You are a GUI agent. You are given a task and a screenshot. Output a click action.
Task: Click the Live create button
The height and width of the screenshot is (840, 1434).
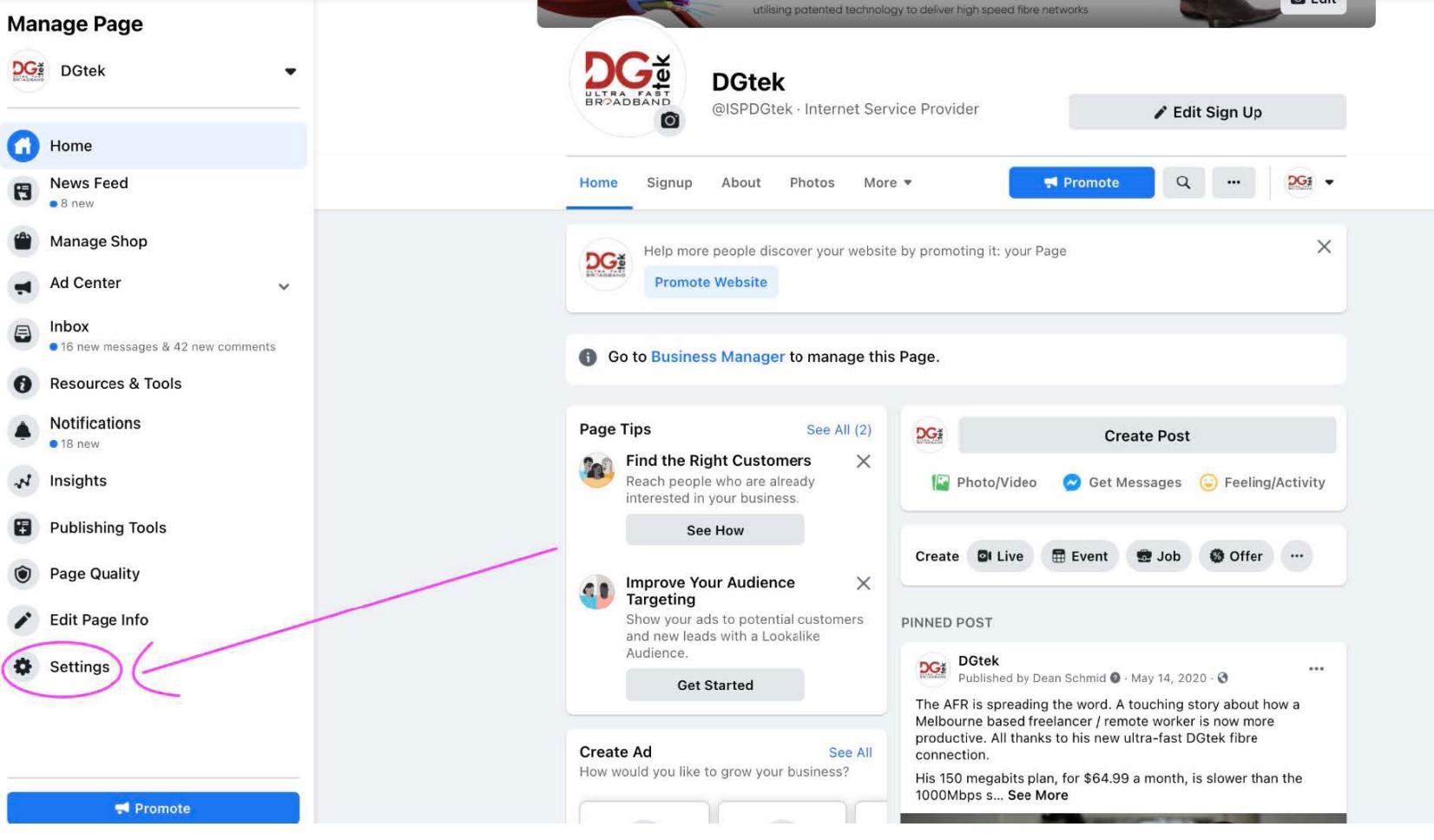point(1000,556)
